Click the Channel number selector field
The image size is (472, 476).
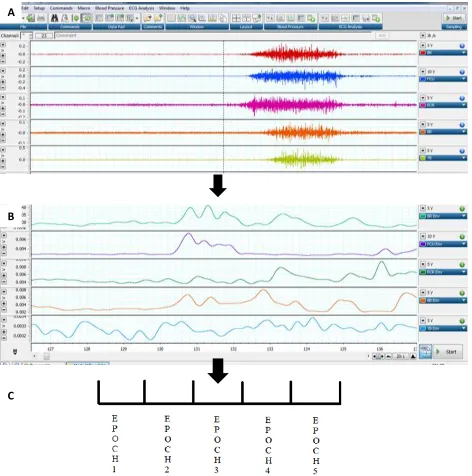[26, 35]
